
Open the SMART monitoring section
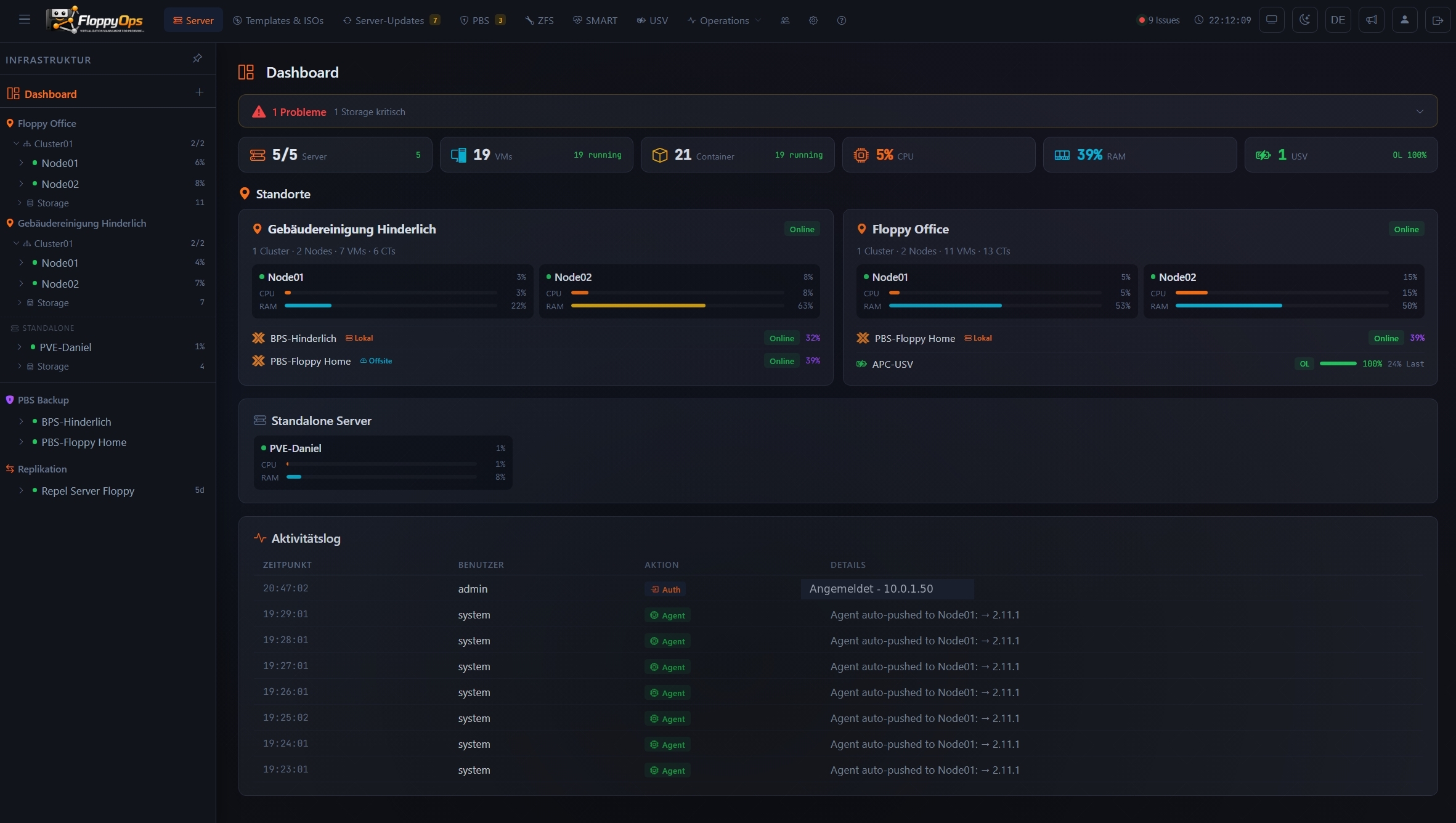click(x=594, y=20)
